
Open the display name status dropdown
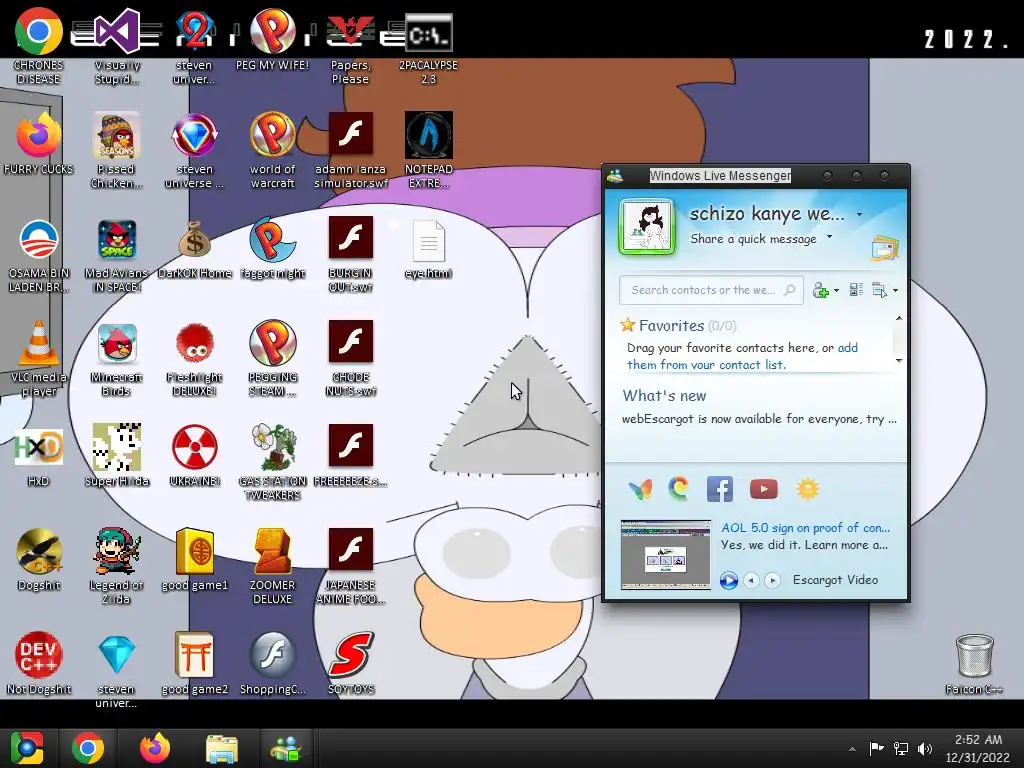click(859, 214)
